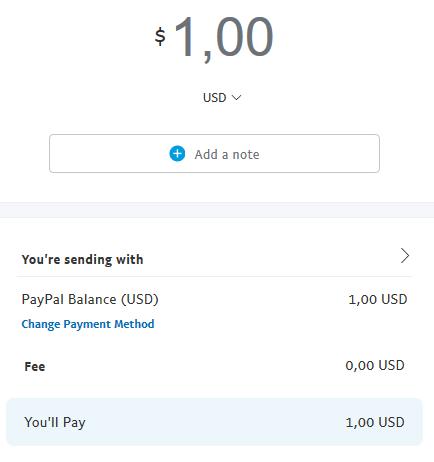Open the Change Payment Method link
Viewport: 434px width, 462px height.
point(88,324)
